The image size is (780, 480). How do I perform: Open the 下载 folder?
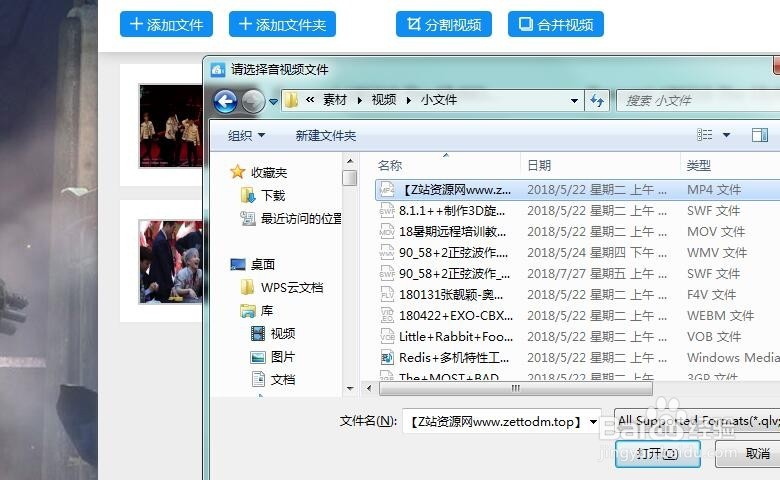(x=273, y=195)
